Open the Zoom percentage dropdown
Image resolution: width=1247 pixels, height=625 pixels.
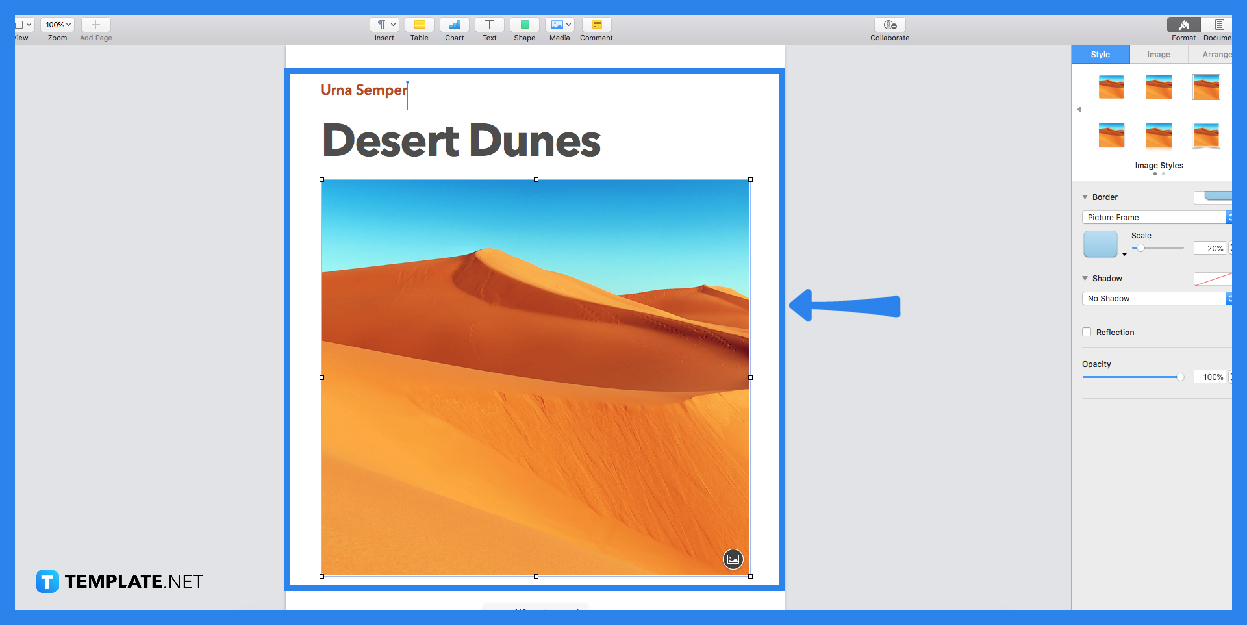[57, 25]
